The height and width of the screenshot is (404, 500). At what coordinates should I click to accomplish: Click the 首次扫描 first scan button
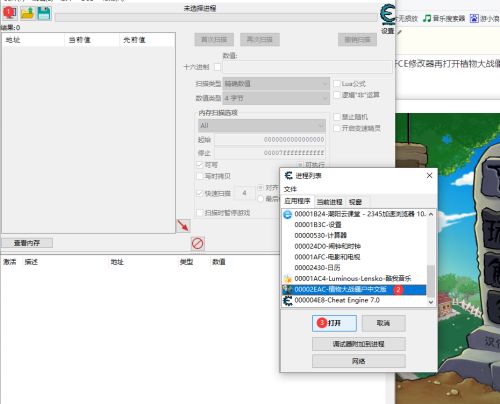click(x=214, y=40)
